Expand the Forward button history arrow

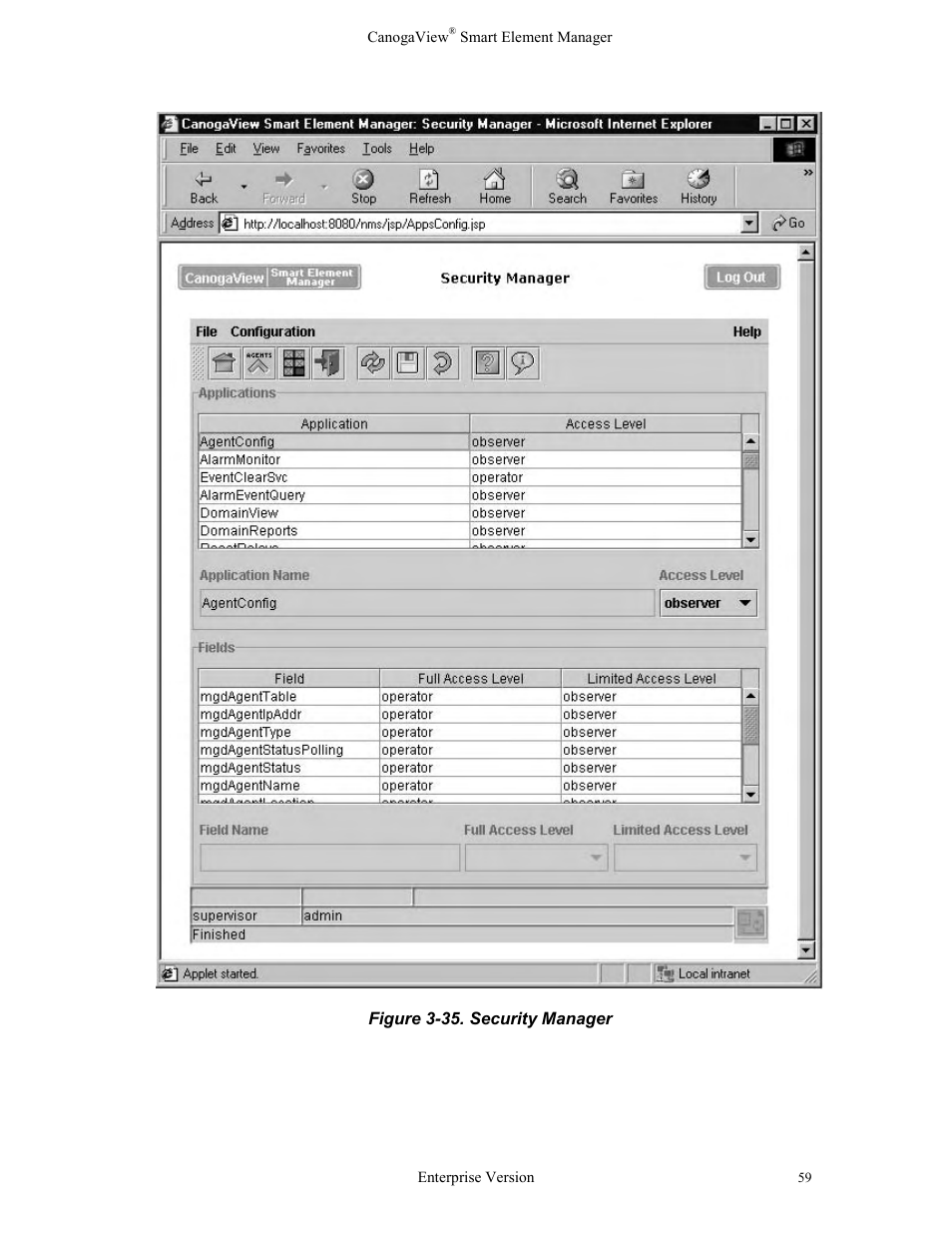pos(324,187)
